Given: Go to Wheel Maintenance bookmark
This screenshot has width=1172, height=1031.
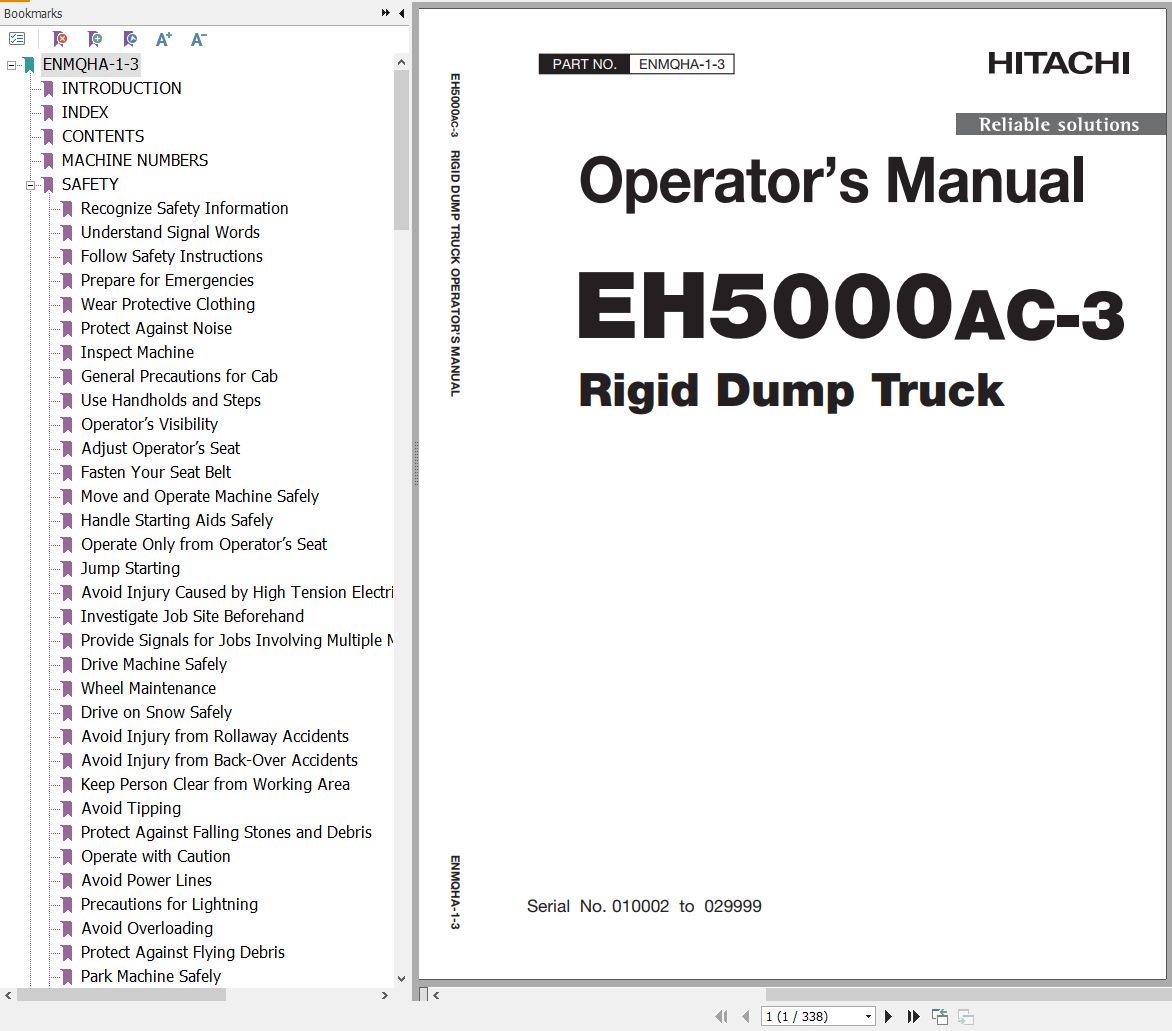Looking at the screenshot, I should click(x=148, y=688).
